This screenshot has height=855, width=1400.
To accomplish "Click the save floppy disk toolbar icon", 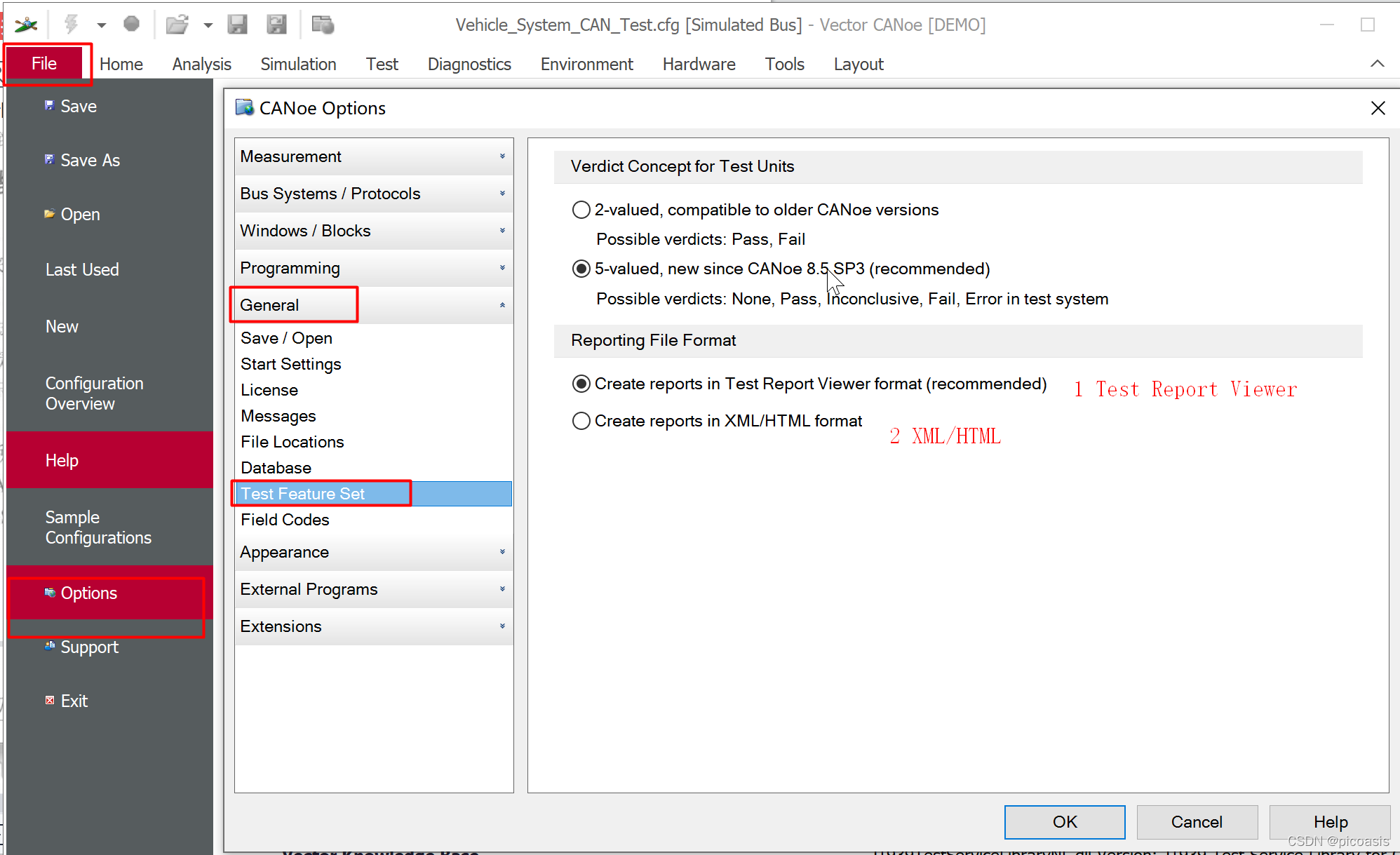I will click(x=237, y=25).
